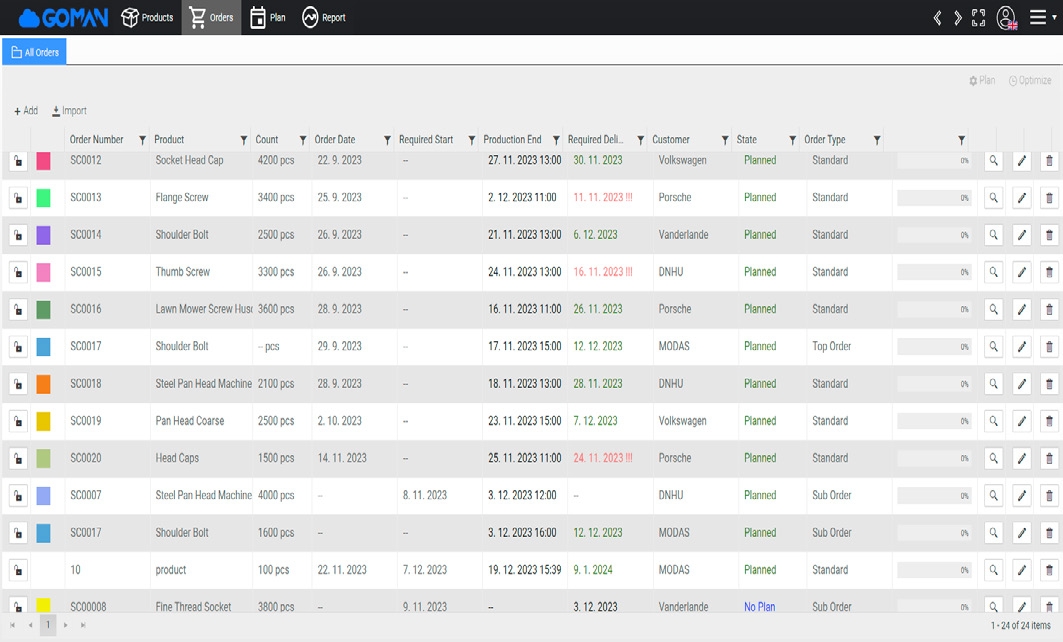Toggle the lock for order SC0018
This screenshot has height=642, width=1063.
(x=18, y=384)
